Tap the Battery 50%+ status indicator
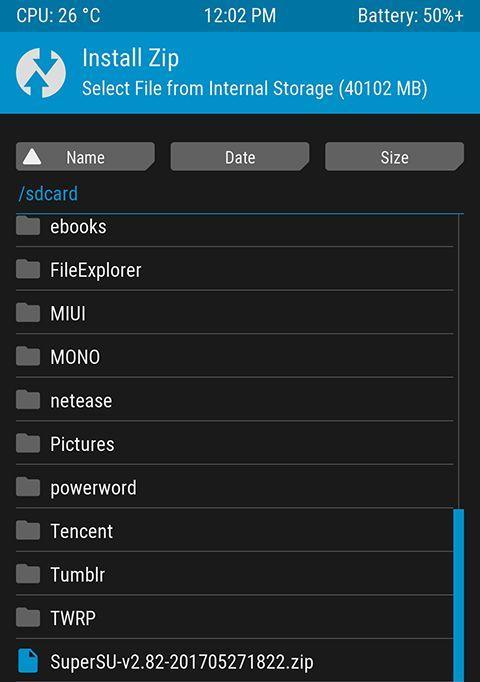Image resolution: width=480 pixels, height=682 pixels. [410, 16]
